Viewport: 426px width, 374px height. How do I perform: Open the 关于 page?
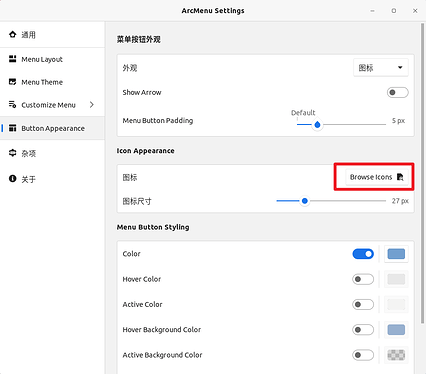coord(52,179)
